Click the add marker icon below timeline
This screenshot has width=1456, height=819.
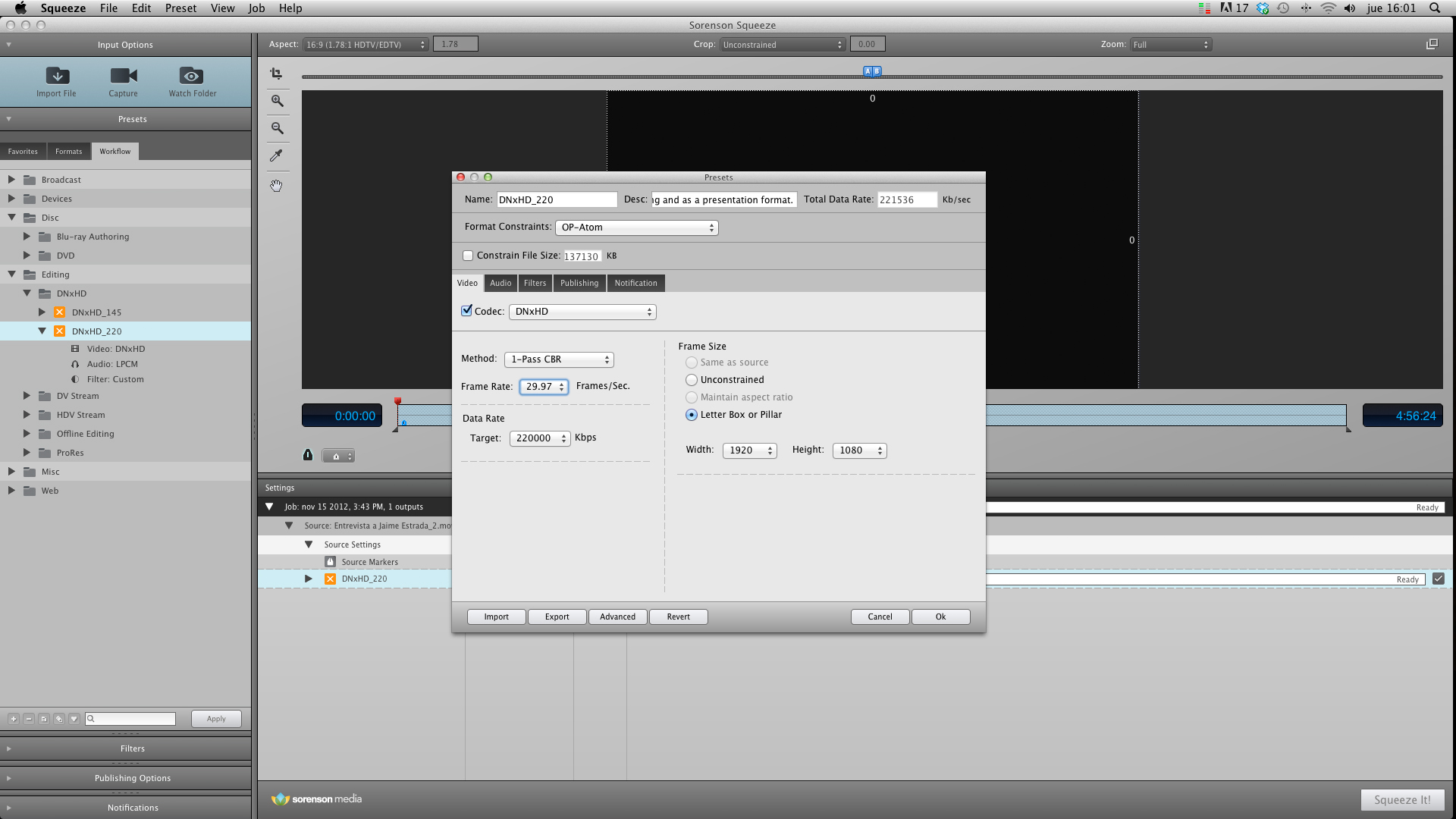pyautogui.click(x=308, y=455)
